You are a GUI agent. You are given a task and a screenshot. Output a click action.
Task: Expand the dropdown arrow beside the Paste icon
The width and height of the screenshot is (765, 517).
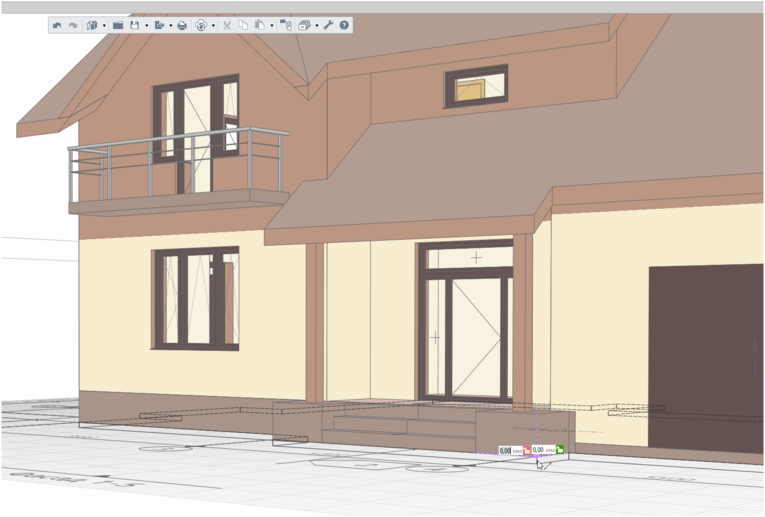[271, 25]
